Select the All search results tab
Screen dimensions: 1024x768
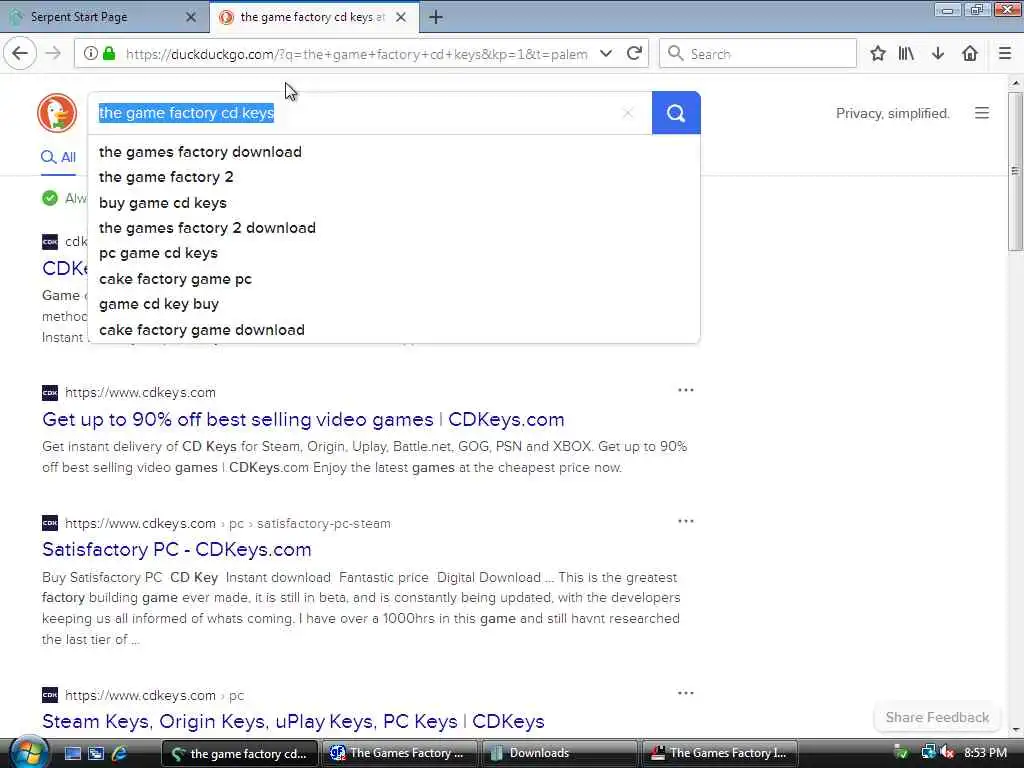pyautogui.click(x=58, y=157)
